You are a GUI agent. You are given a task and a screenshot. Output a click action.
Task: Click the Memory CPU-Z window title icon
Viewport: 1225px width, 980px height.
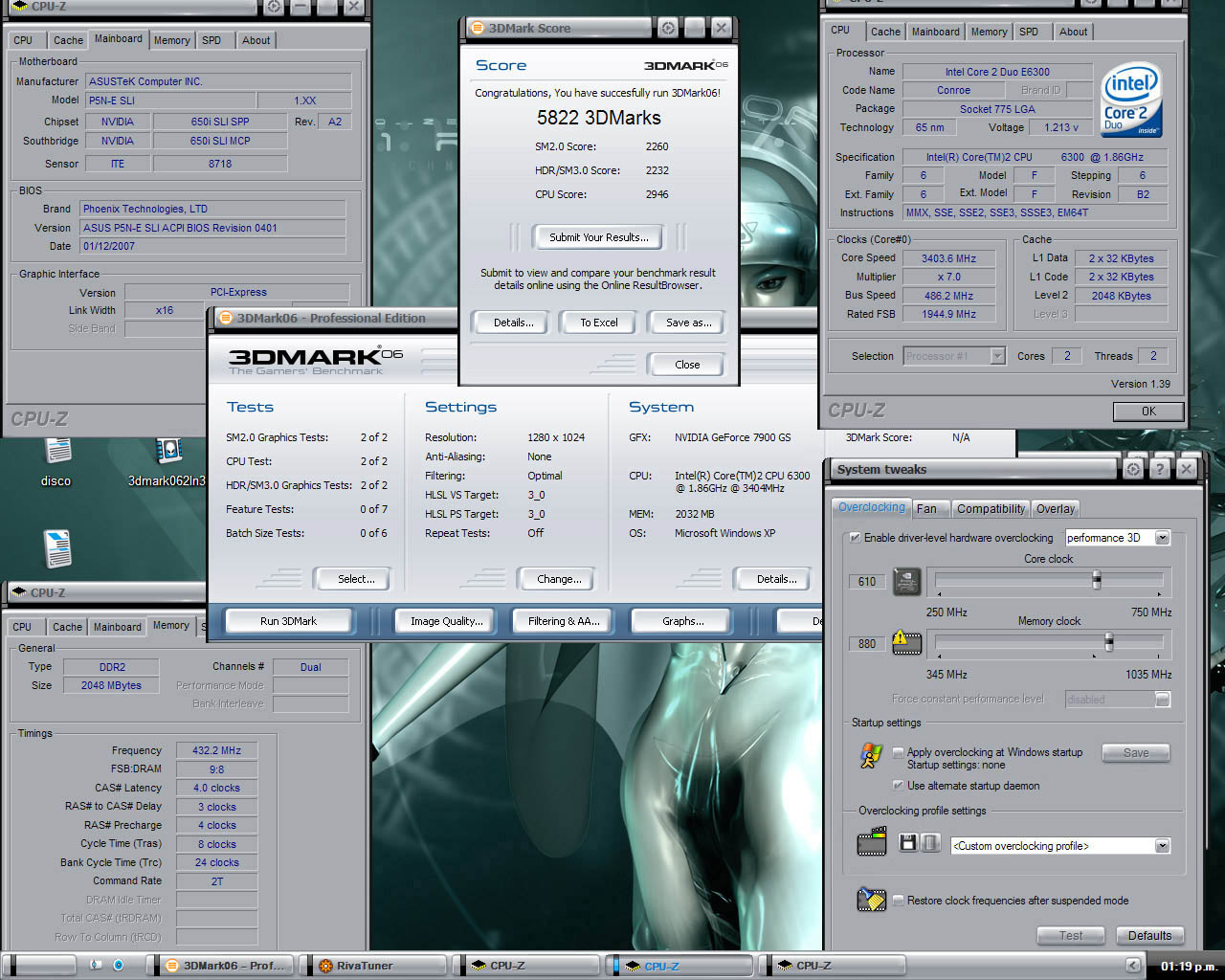(17, 593)
